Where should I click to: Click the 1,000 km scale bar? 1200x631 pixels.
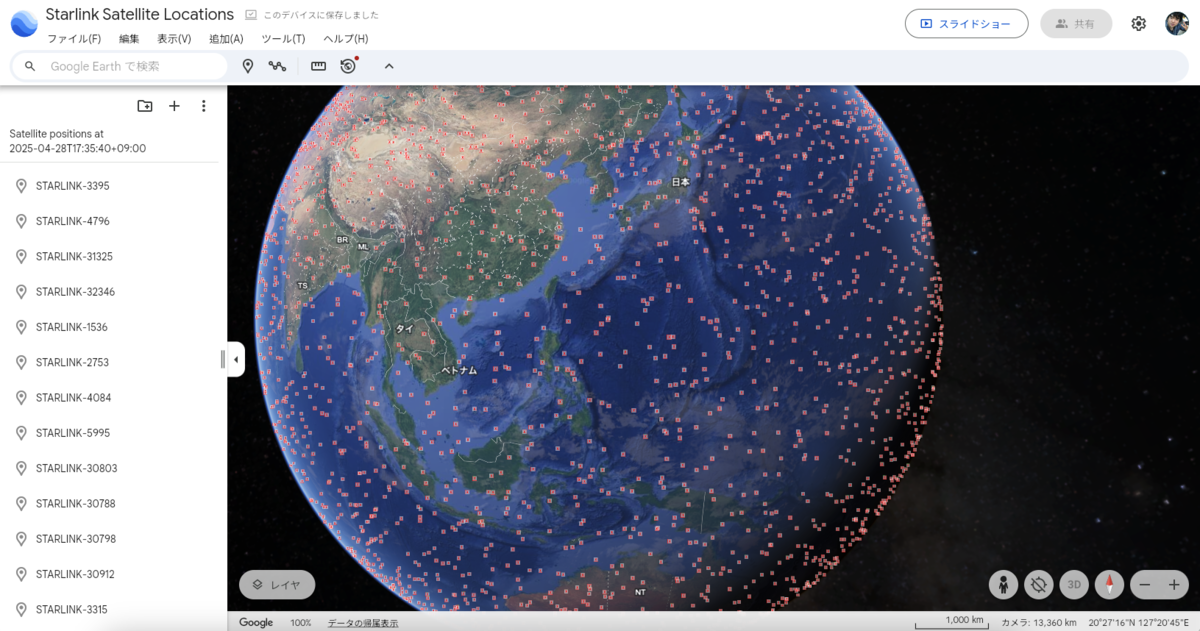coord(953,621)
